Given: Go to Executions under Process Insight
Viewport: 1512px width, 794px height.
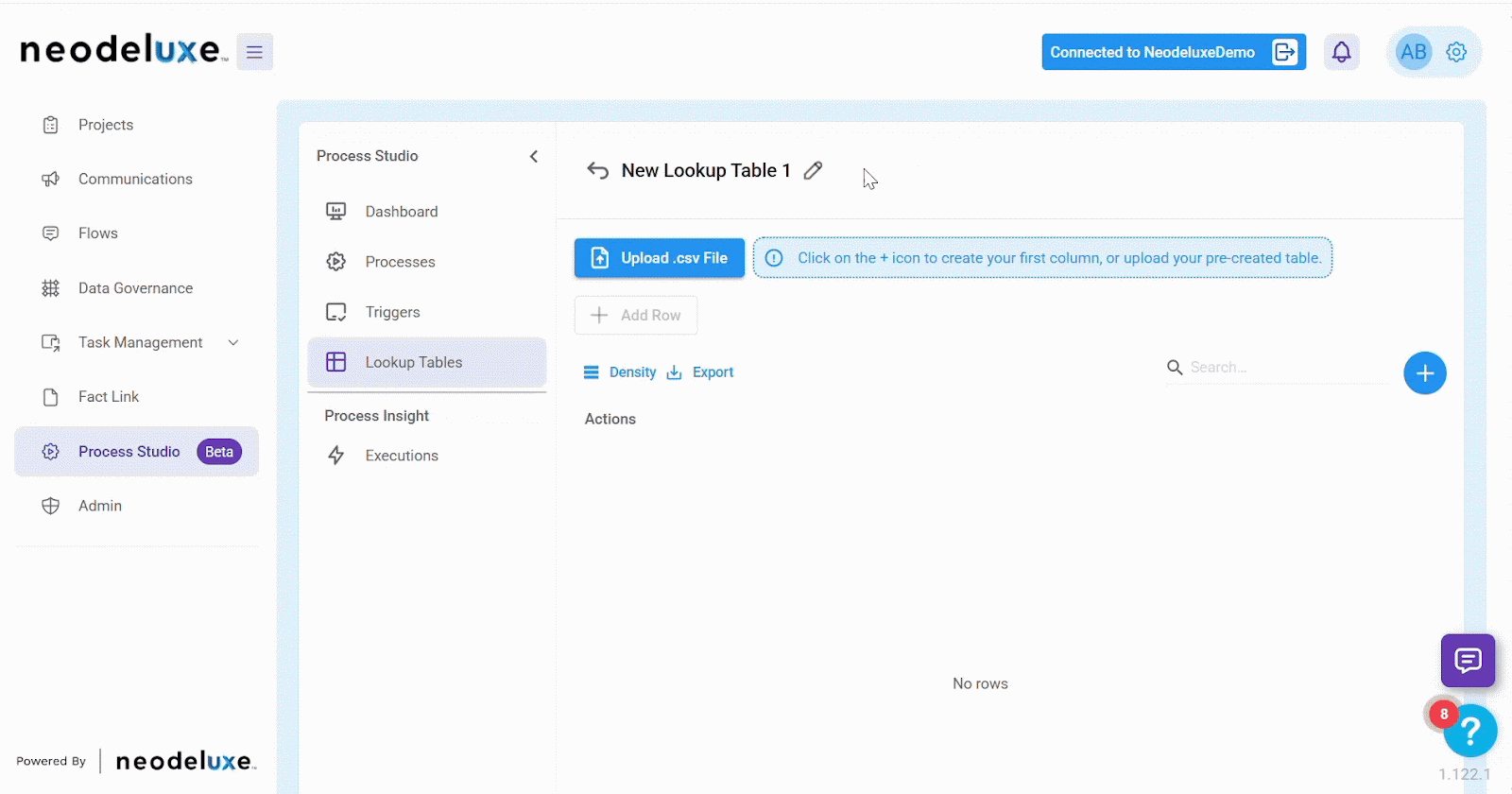Looking at the screenshot, I should pos(402,456).
